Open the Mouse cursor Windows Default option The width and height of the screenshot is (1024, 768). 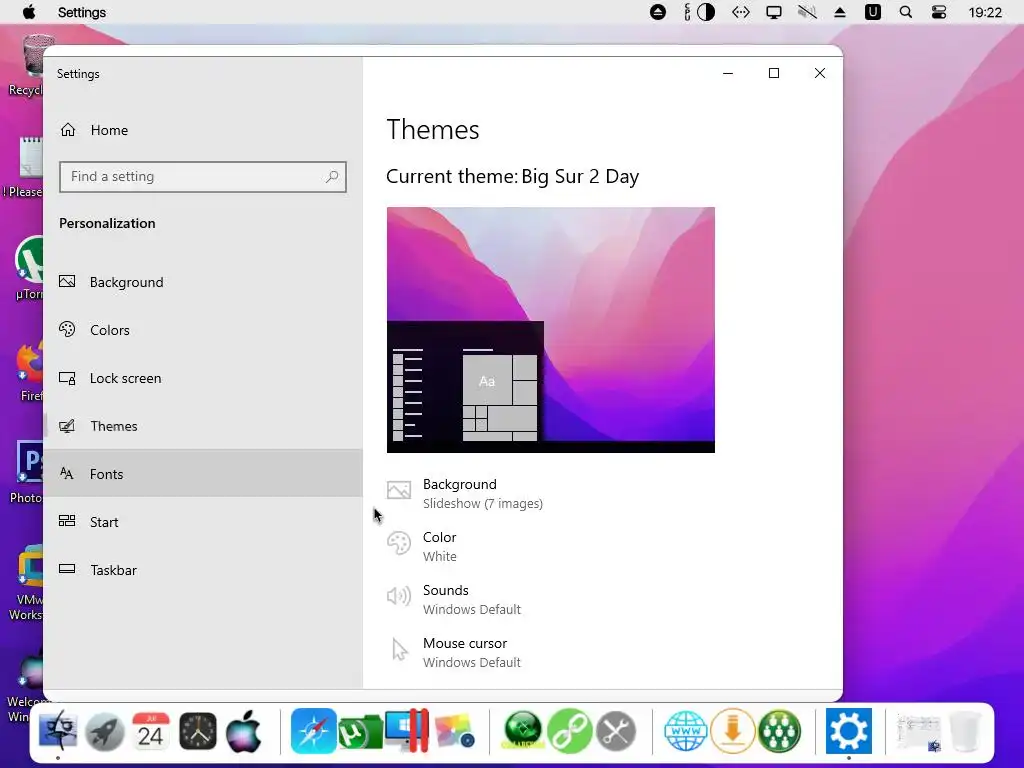(454, 652)
